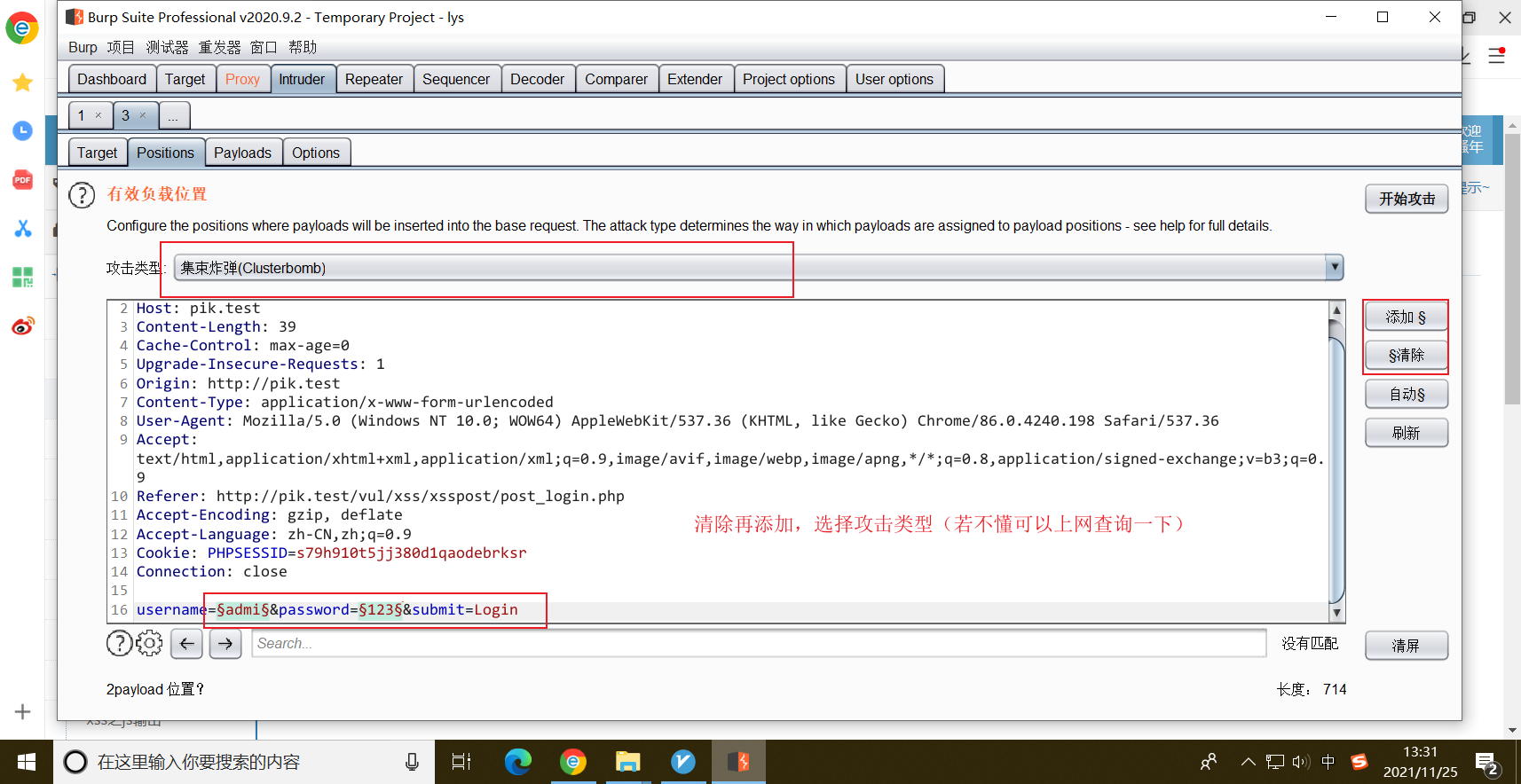1521x784 pixels.
Task: Open search settings gear icon
Action: pyautogui.click(x=149, y=643)
